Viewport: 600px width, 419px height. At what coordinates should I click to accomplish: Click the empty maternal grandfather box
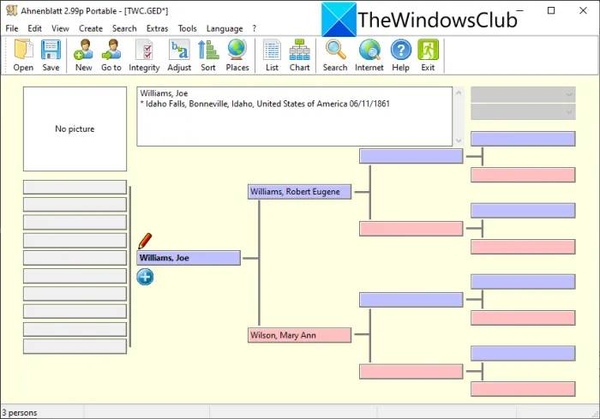[411, 300]
